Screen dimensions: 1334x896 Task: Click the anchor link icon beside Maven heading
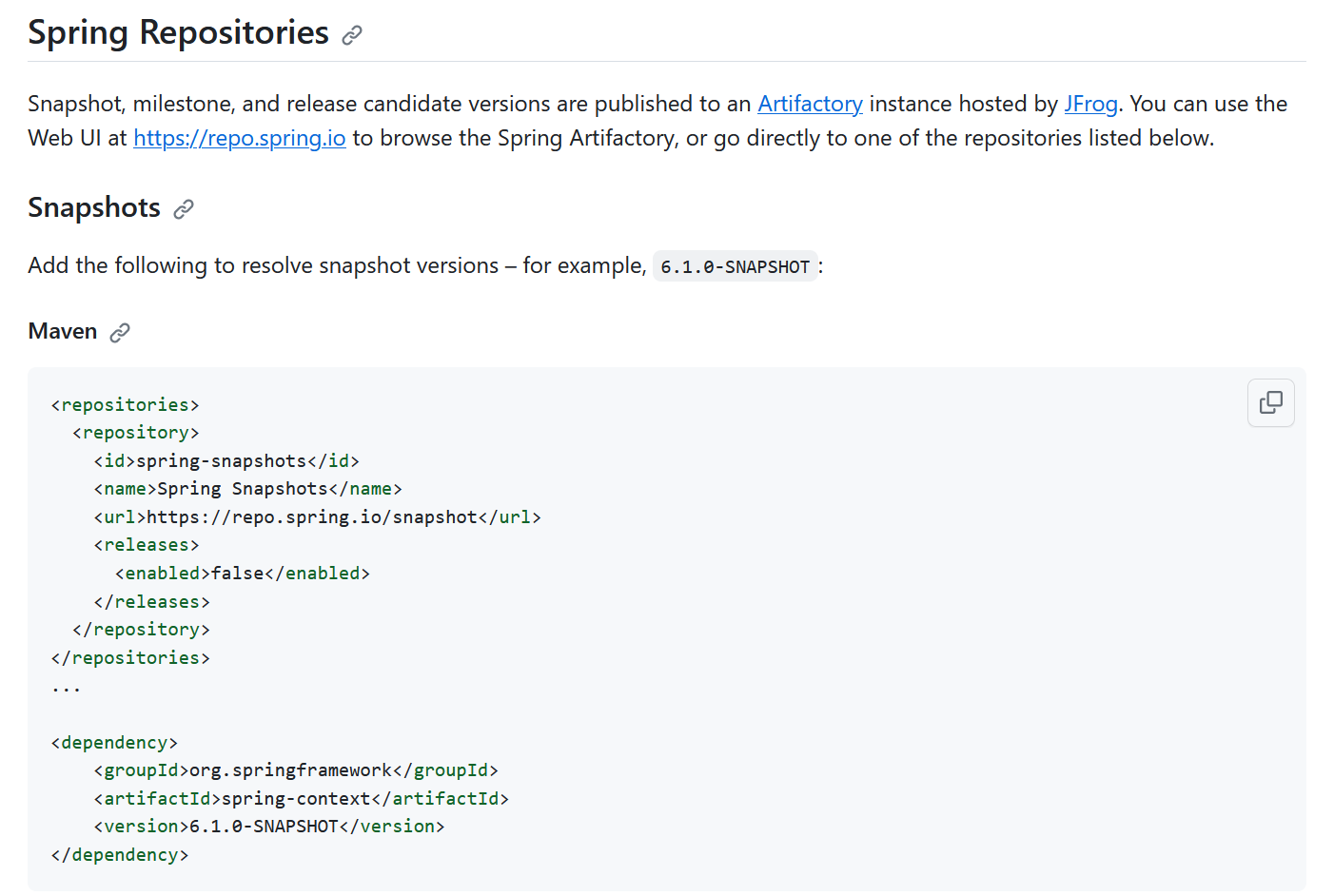point(120,333)
